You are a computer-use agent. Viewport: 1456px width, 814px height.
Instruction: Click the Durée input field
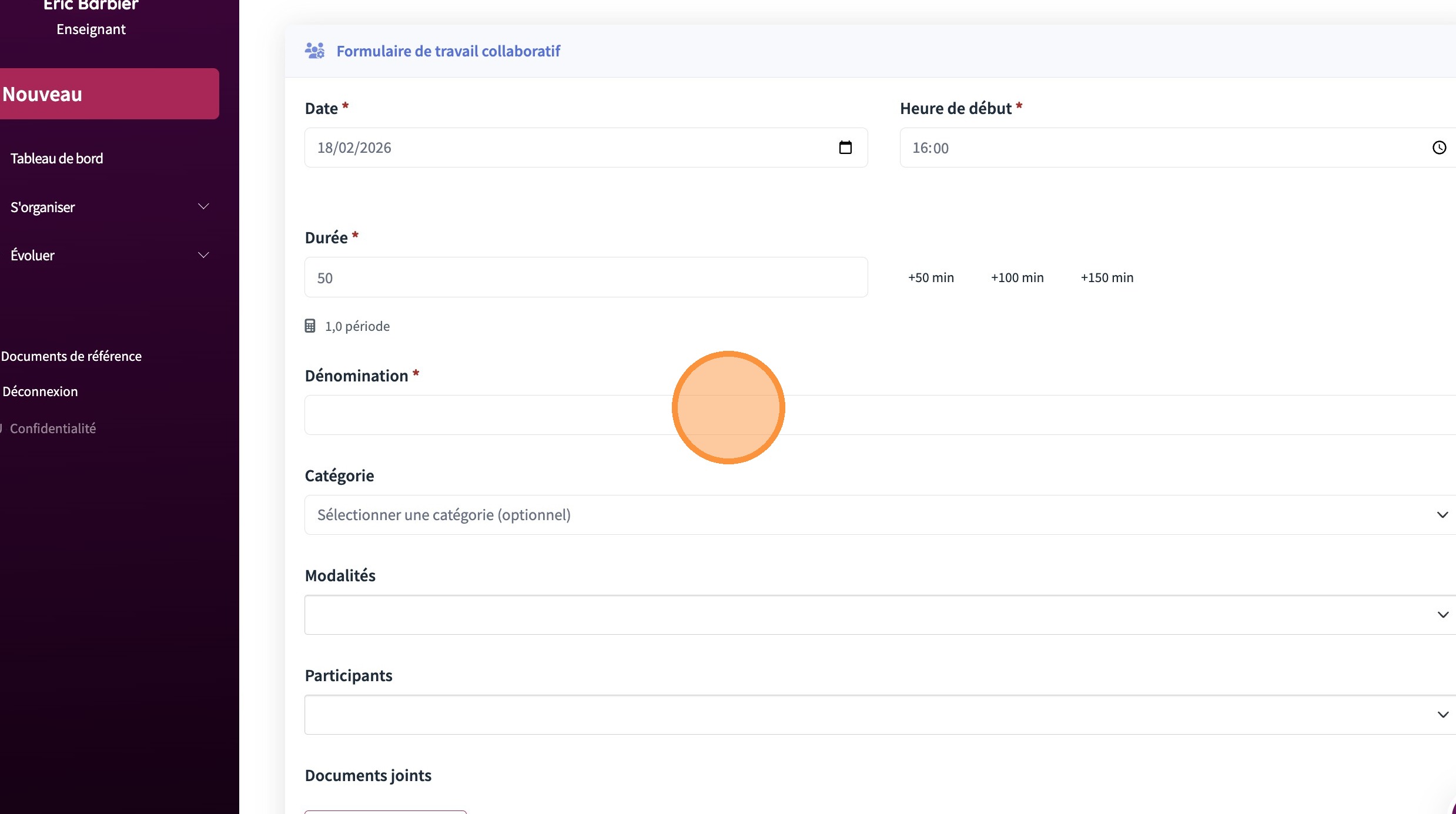(585, 277)
